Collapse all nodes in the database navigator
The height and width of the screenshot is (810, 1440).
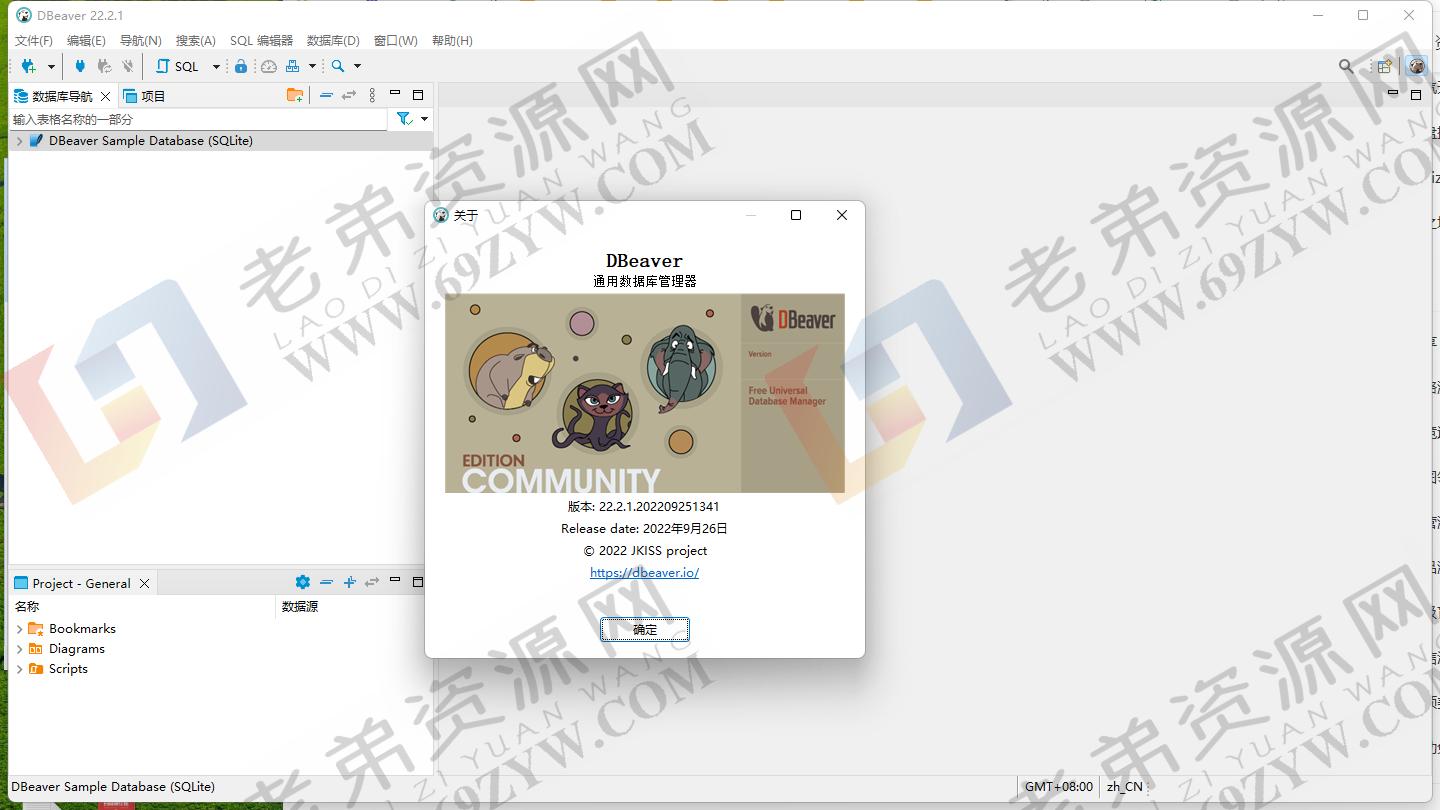click(326, 96)
